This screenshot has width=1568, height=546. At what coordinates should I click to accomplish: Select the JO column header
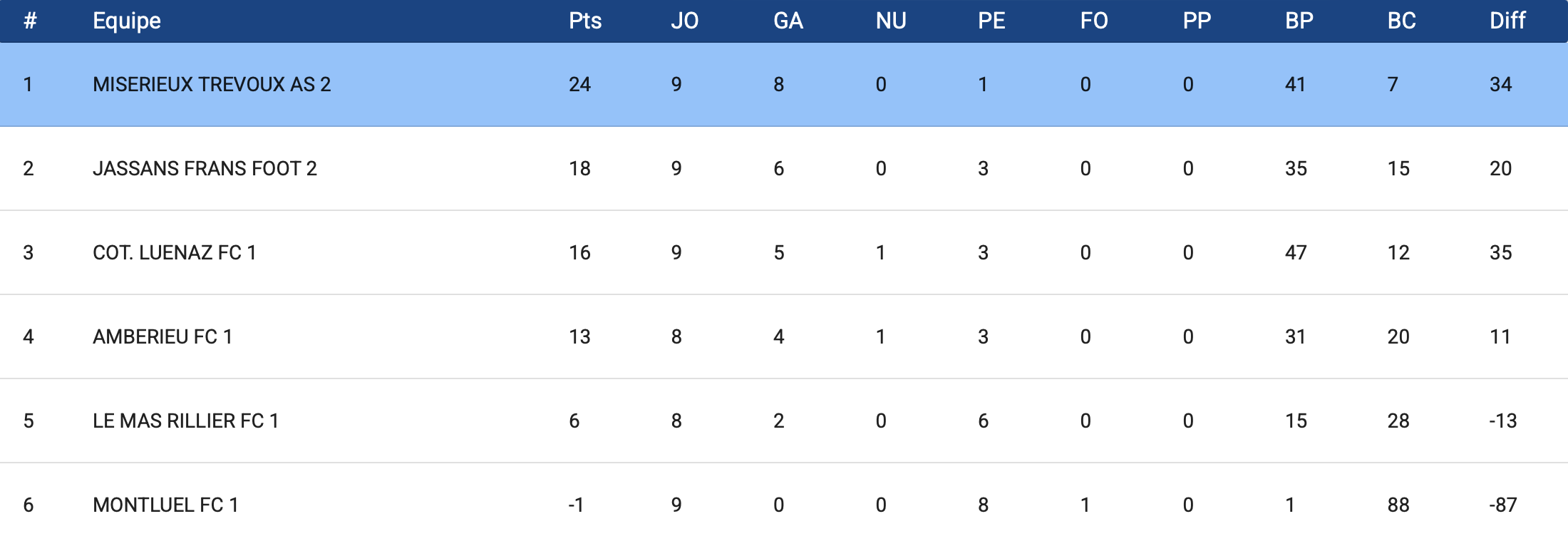click(684, 21)
